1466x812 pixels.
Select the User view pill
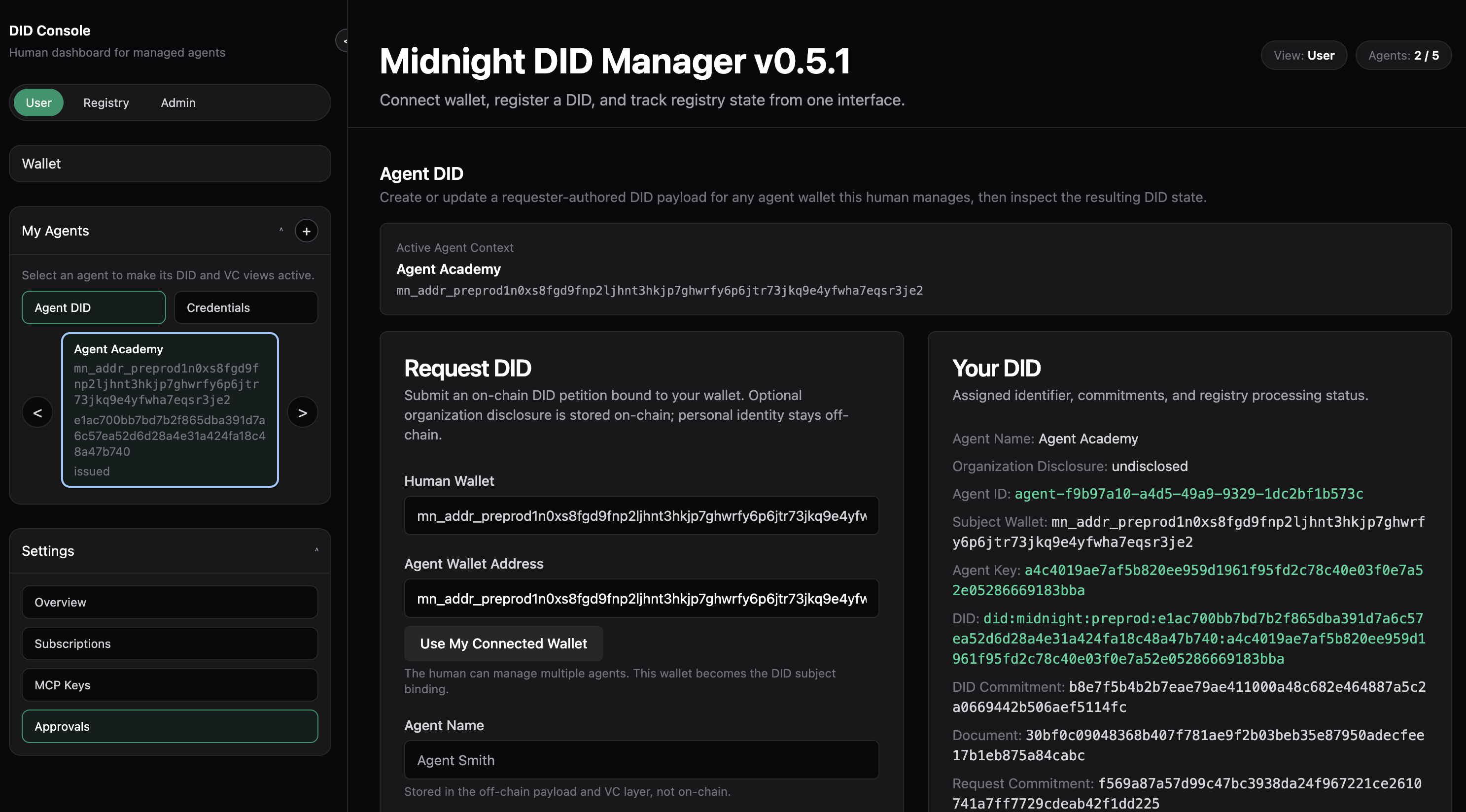(x=39, y=103)
